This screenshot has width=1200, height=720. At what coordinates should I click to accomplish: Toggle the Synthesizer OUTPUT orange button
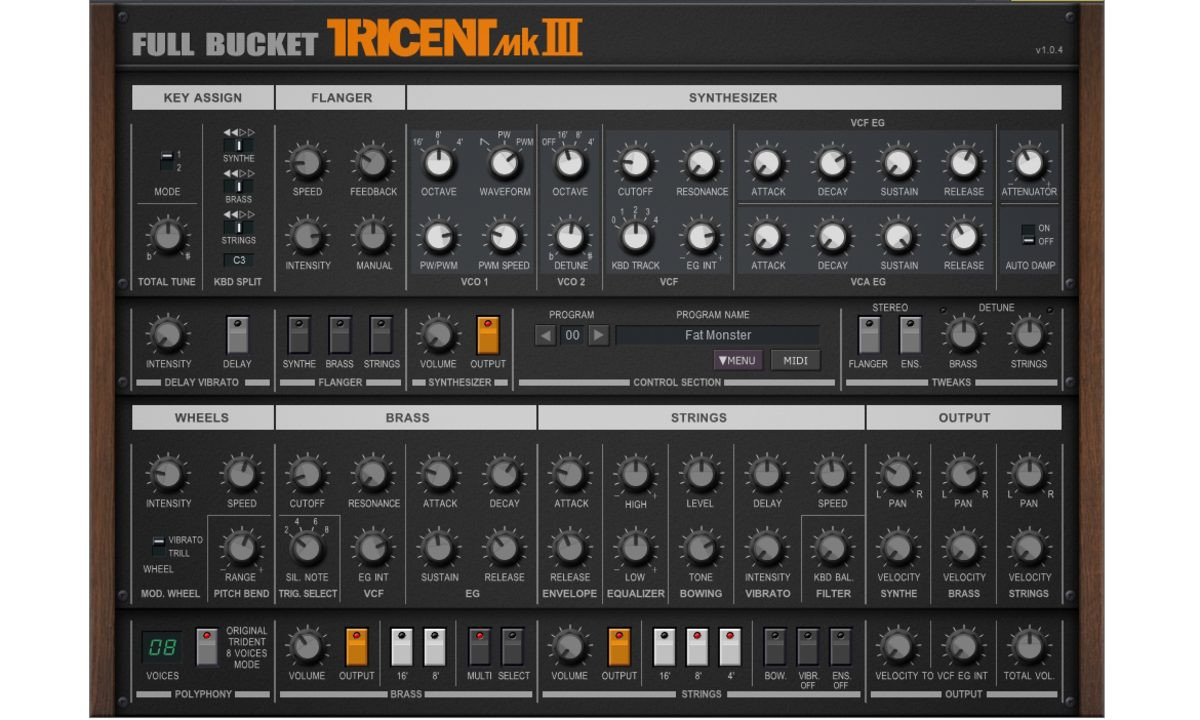pos(488,335)
